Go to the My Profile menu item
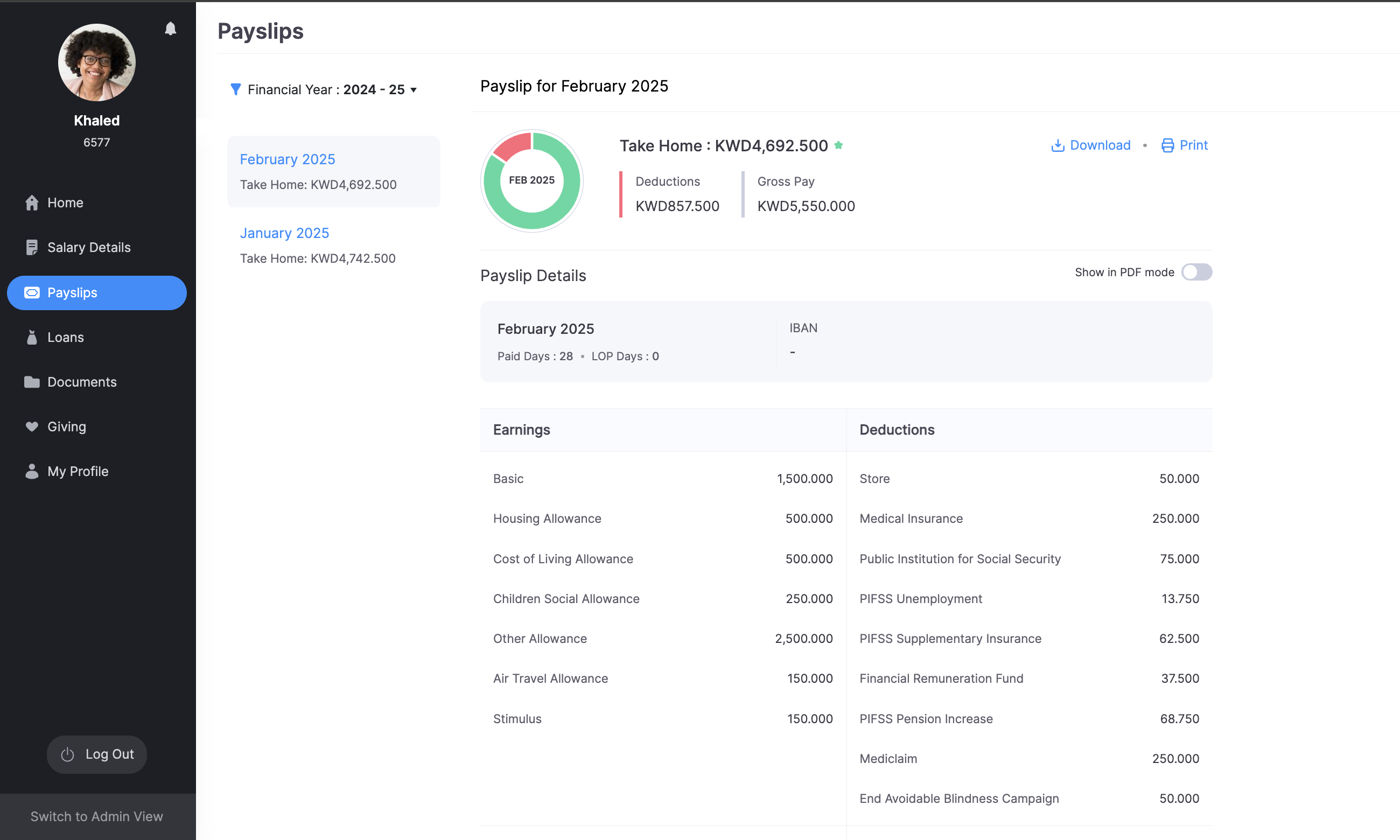This screenshot has width=1400, height=840. [78, 472]
